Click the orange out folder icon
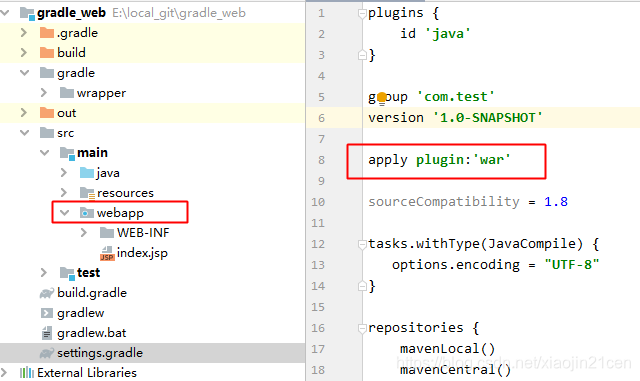 47,113
